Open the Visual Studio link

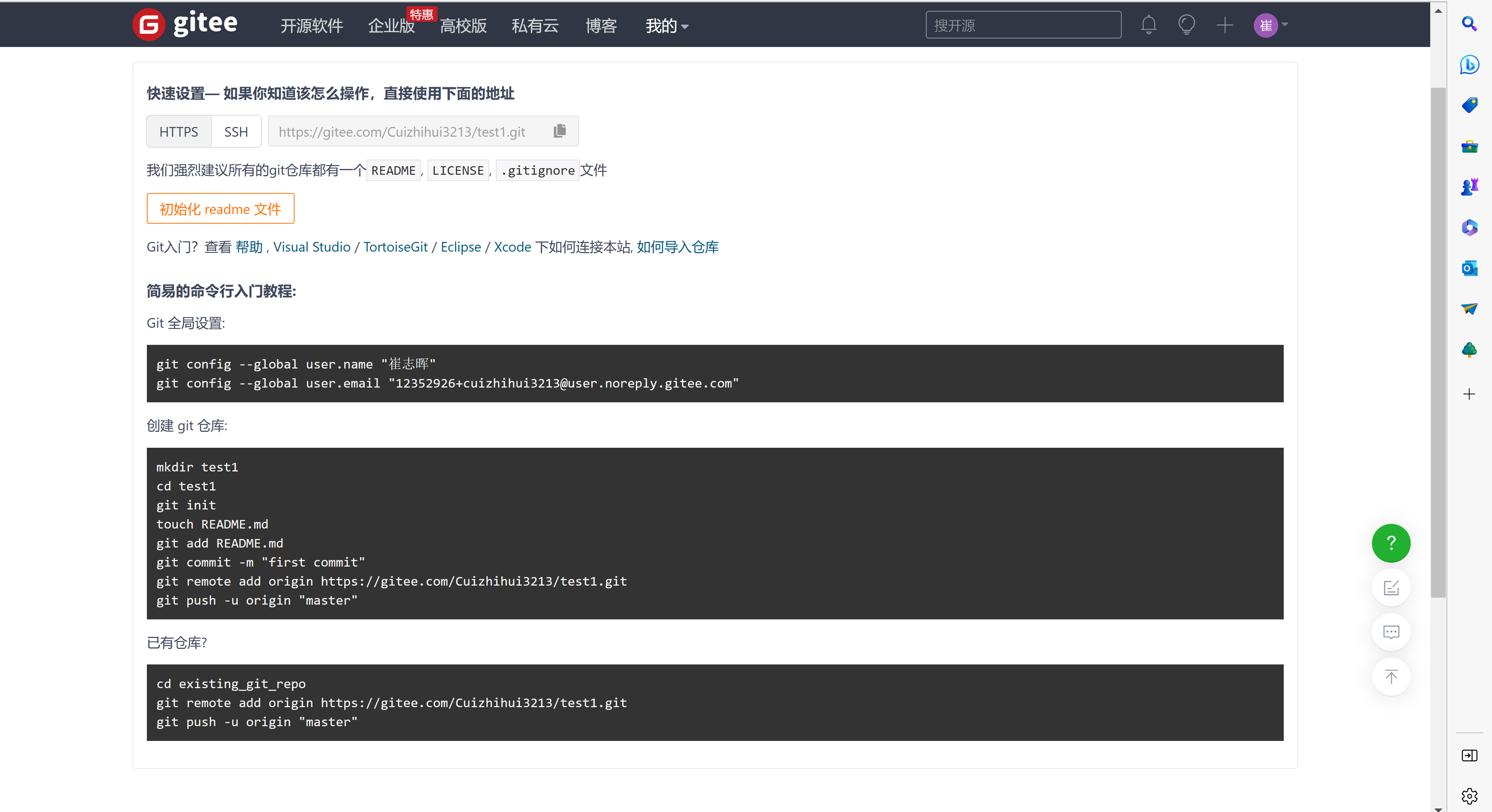(312, 247)
